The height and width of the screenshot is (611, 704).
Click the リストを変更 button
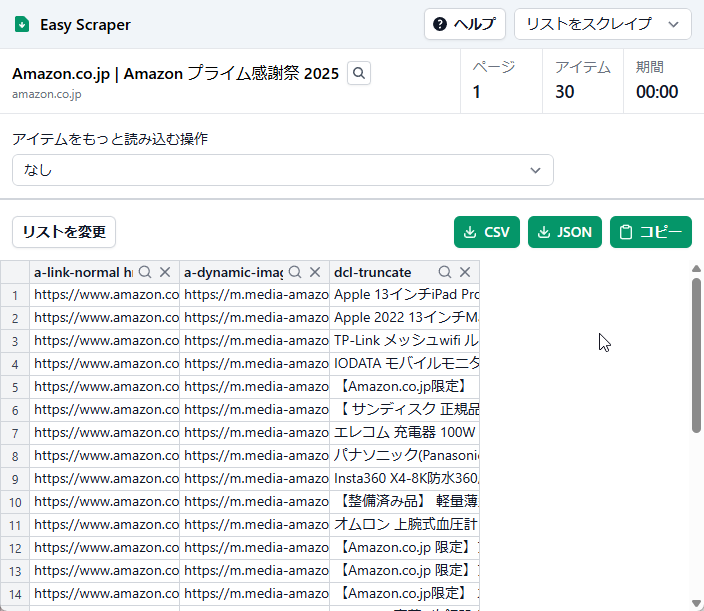click(64, 232)
